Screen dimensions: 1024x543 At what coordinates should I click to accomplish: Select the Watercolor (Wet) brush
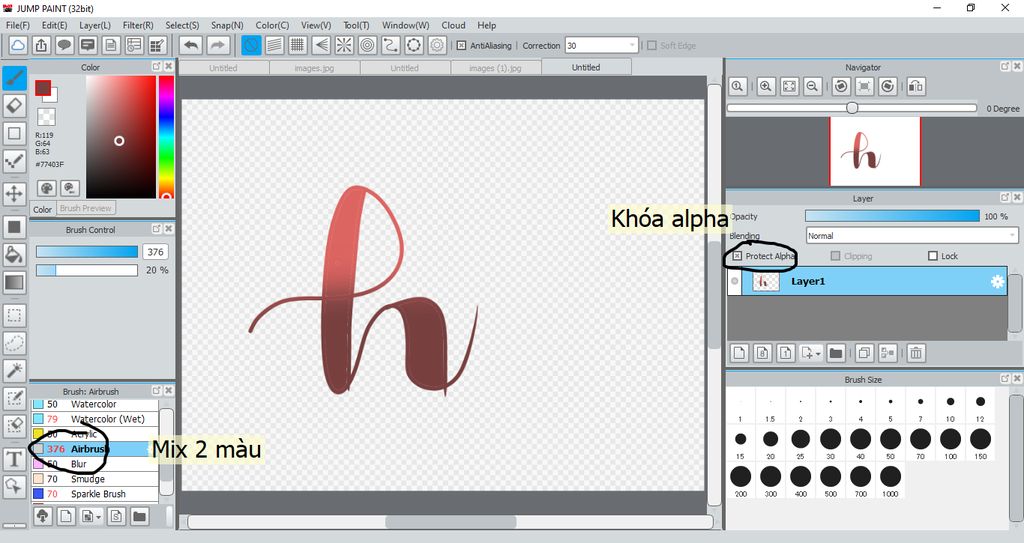[x=95, y=419]
